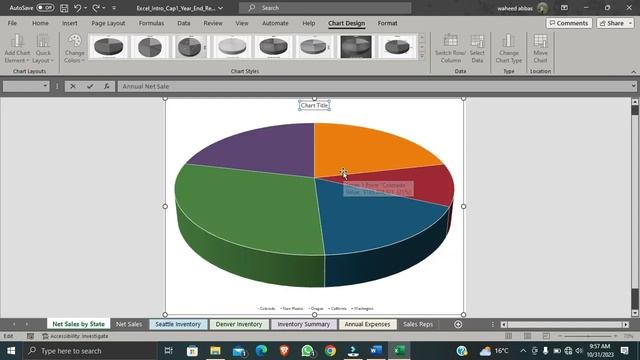
Task: Open the Denver Inventory sheet
Action: point(239,324)
